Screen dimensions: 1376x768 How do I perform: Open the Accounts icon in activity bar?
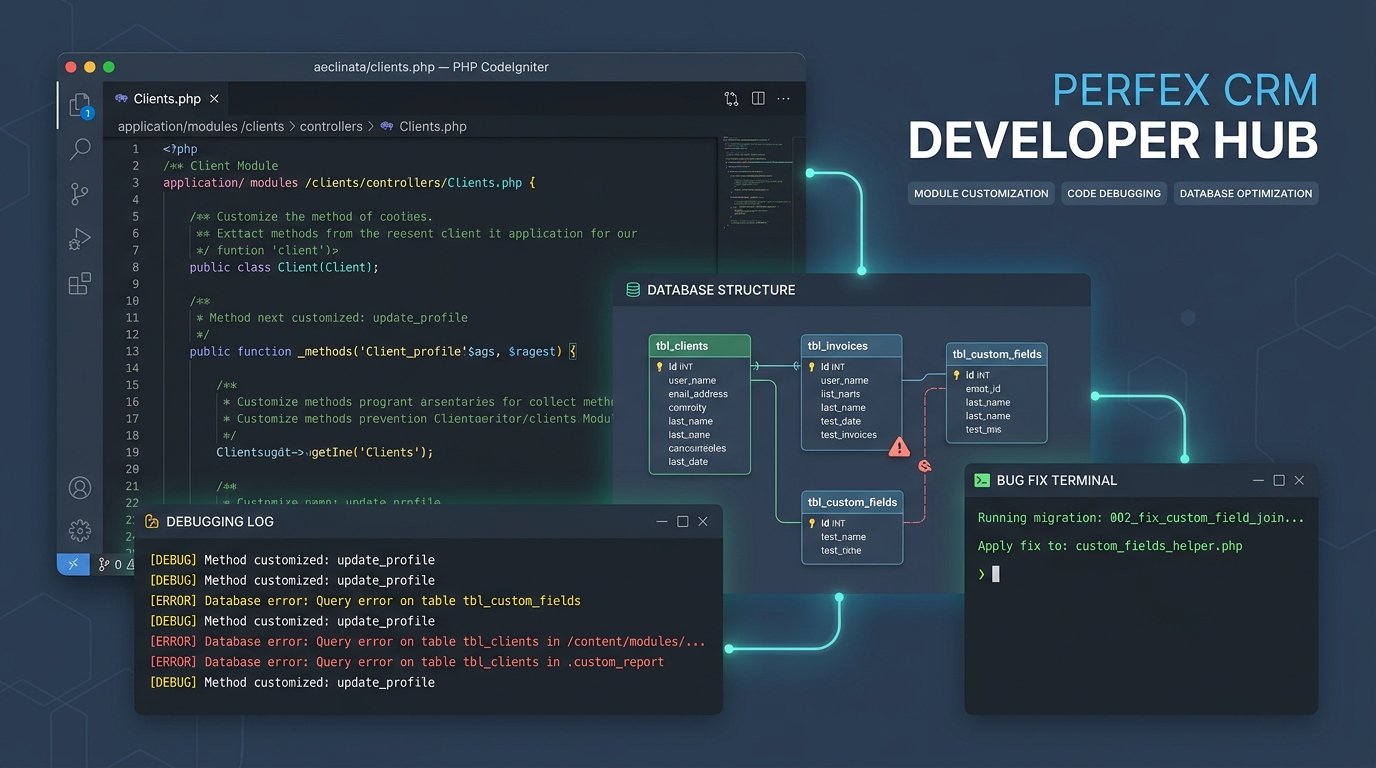80,488
